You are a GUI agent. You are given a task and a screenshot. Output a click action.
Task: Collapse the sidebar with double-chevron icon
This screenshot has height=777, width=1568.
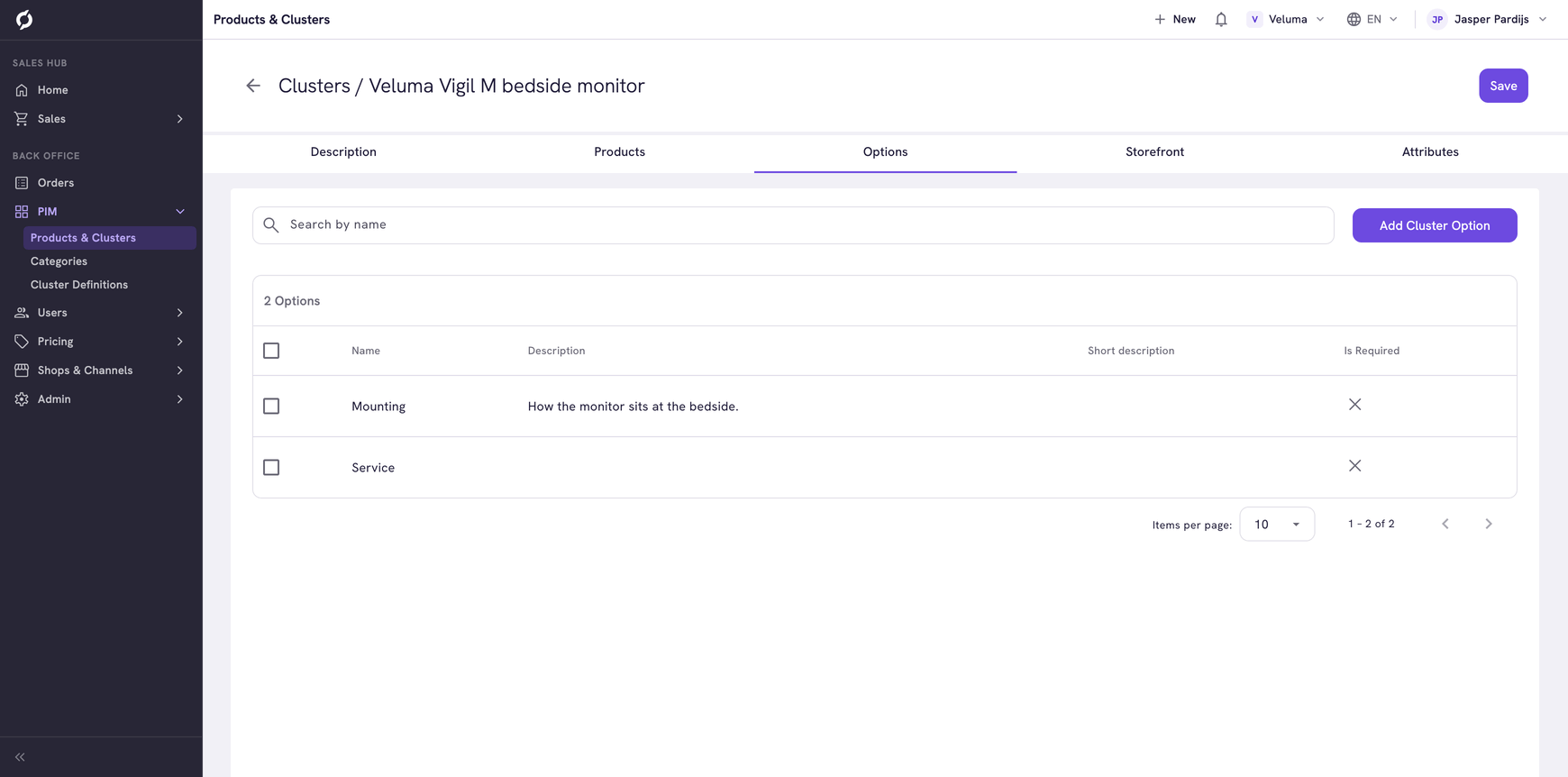20,757
